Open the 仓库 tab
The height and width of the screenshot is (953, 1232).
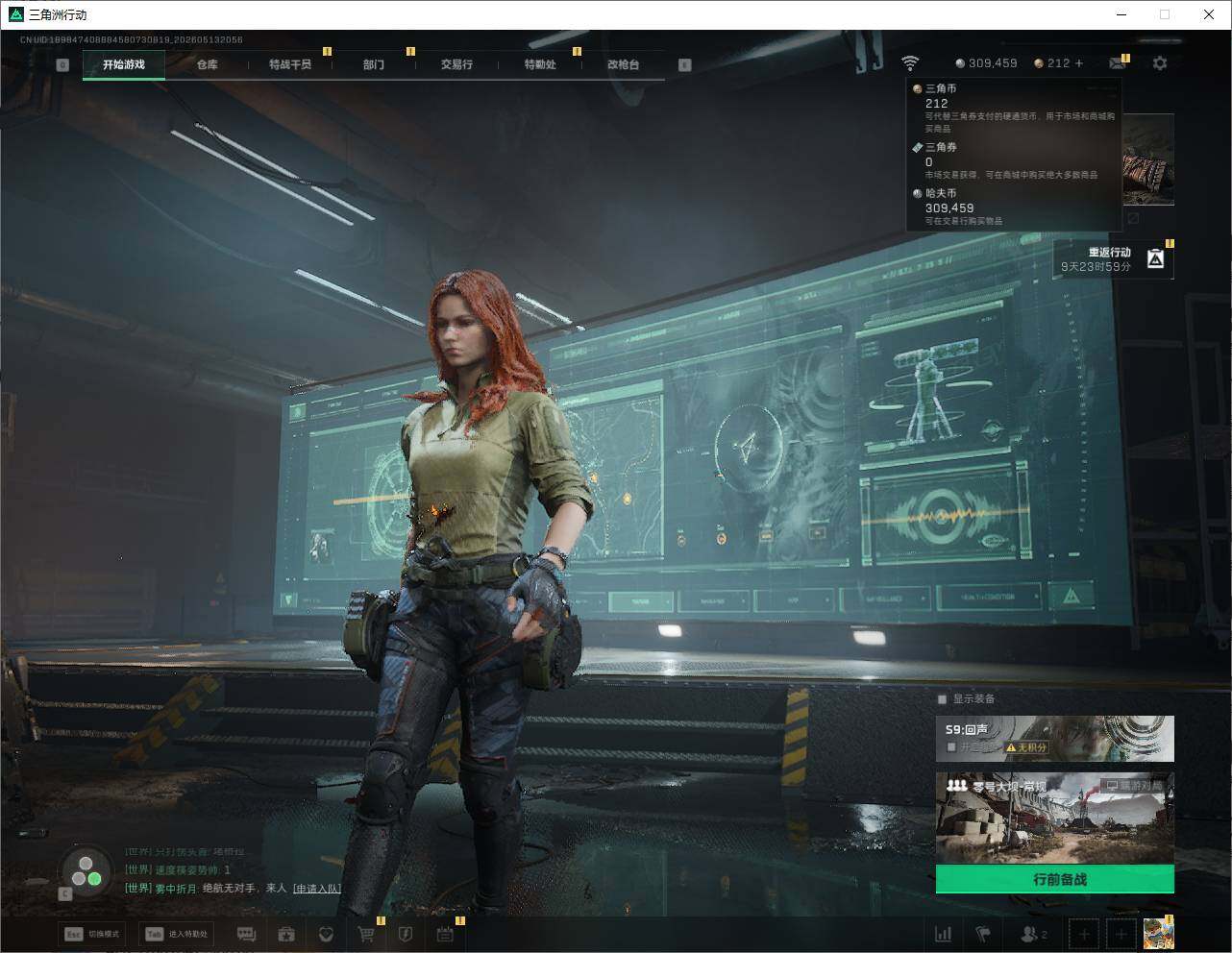(x=207, y=64)
